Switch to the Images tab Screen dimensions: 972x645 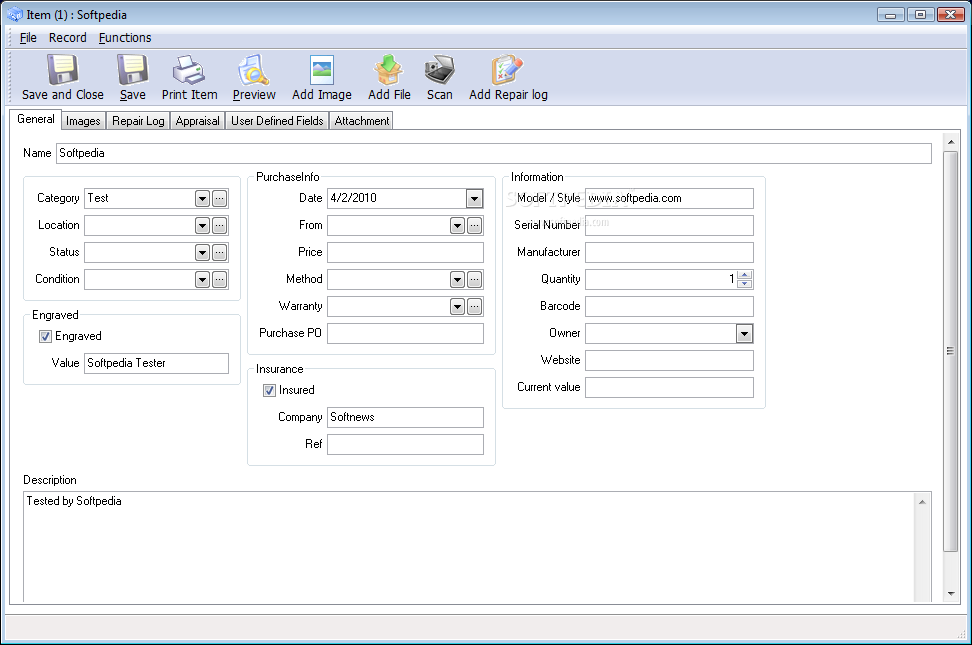tap(83, 121)
